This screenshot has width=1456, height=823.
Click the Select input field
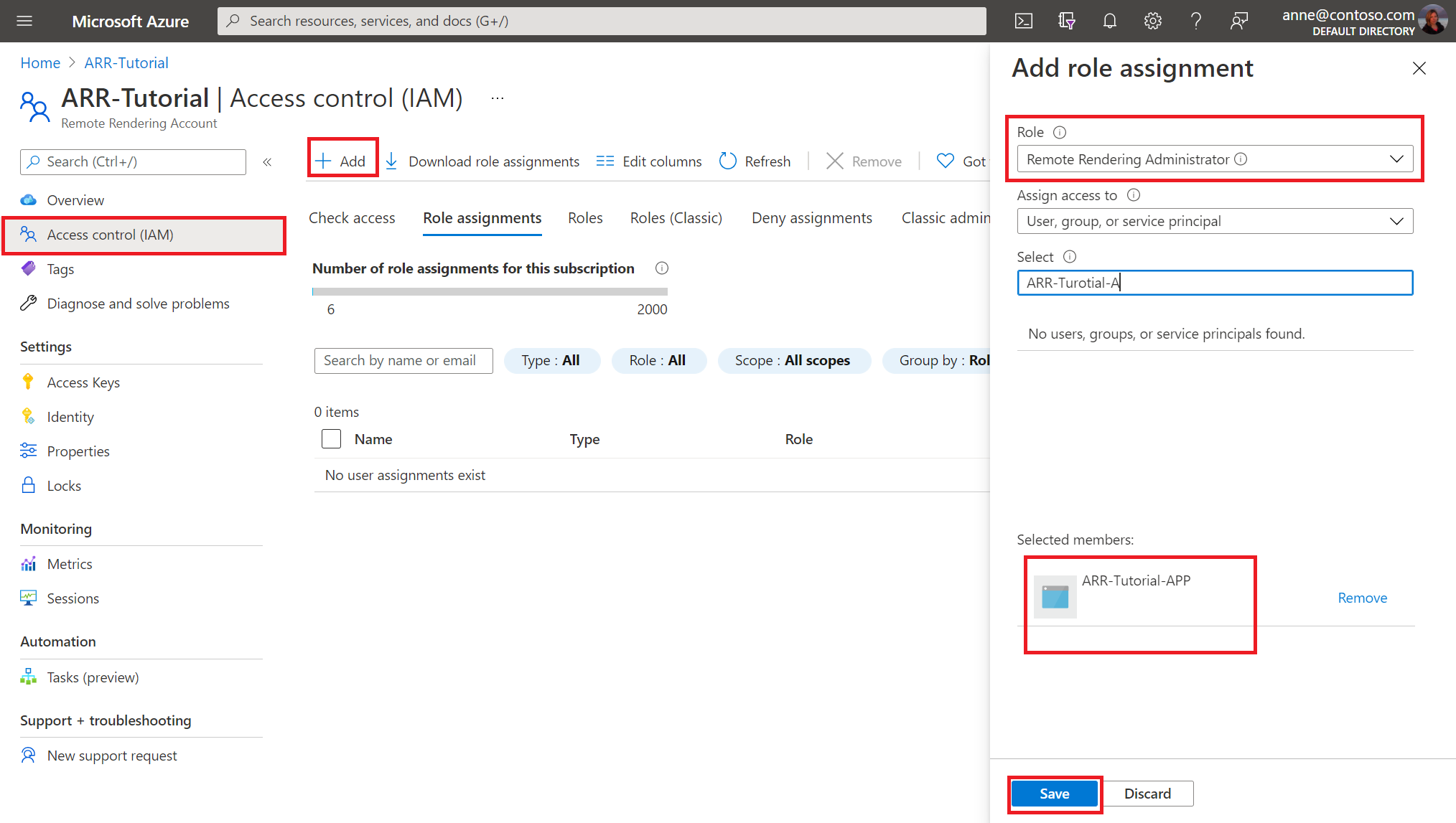click(x=1214, y=282)
